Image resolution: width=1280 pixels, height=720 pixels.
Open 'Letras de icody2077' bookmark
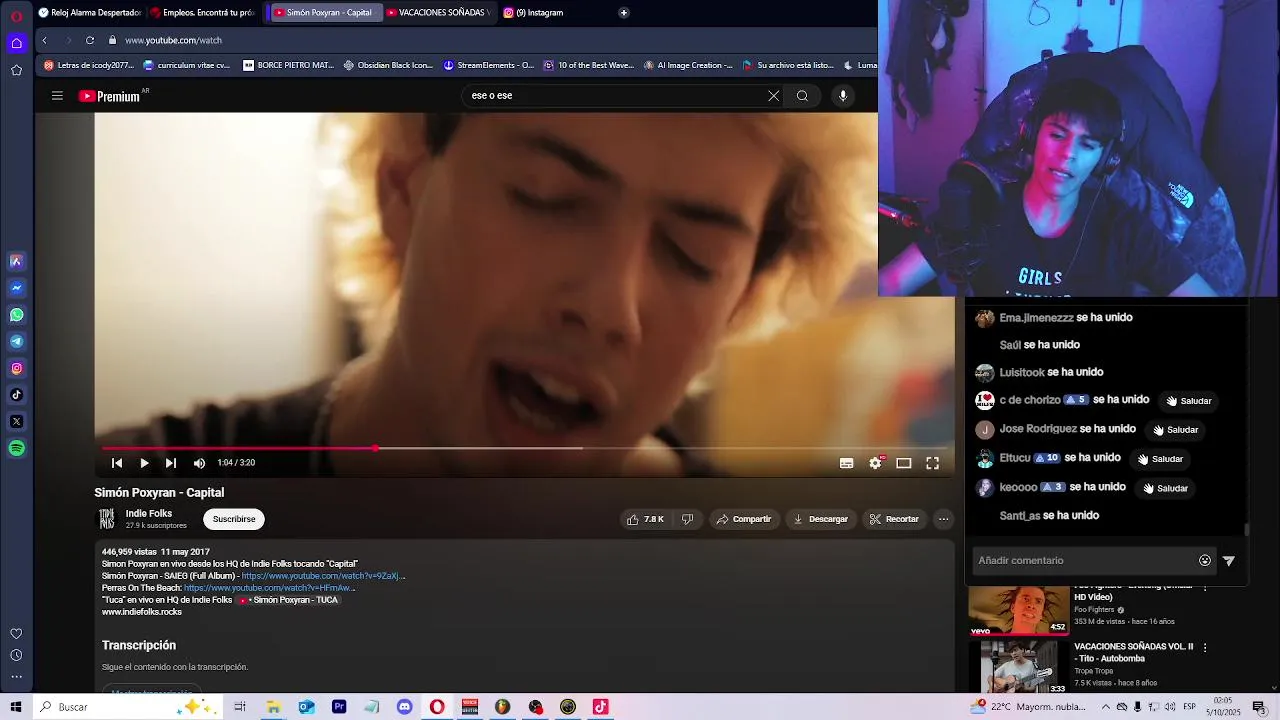coord(88,65)
